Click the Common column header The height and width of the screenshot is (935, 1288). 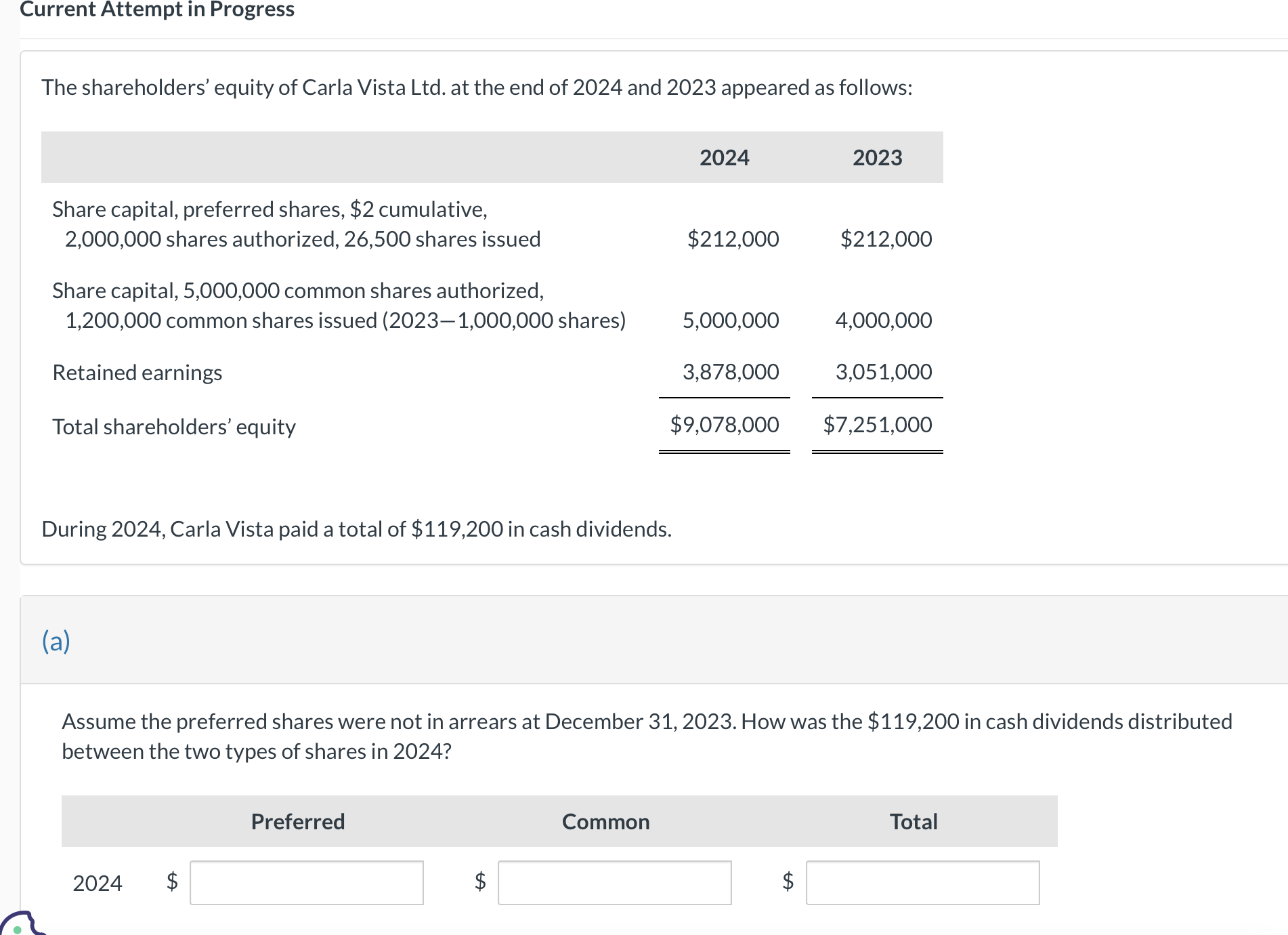pos(605,821)
